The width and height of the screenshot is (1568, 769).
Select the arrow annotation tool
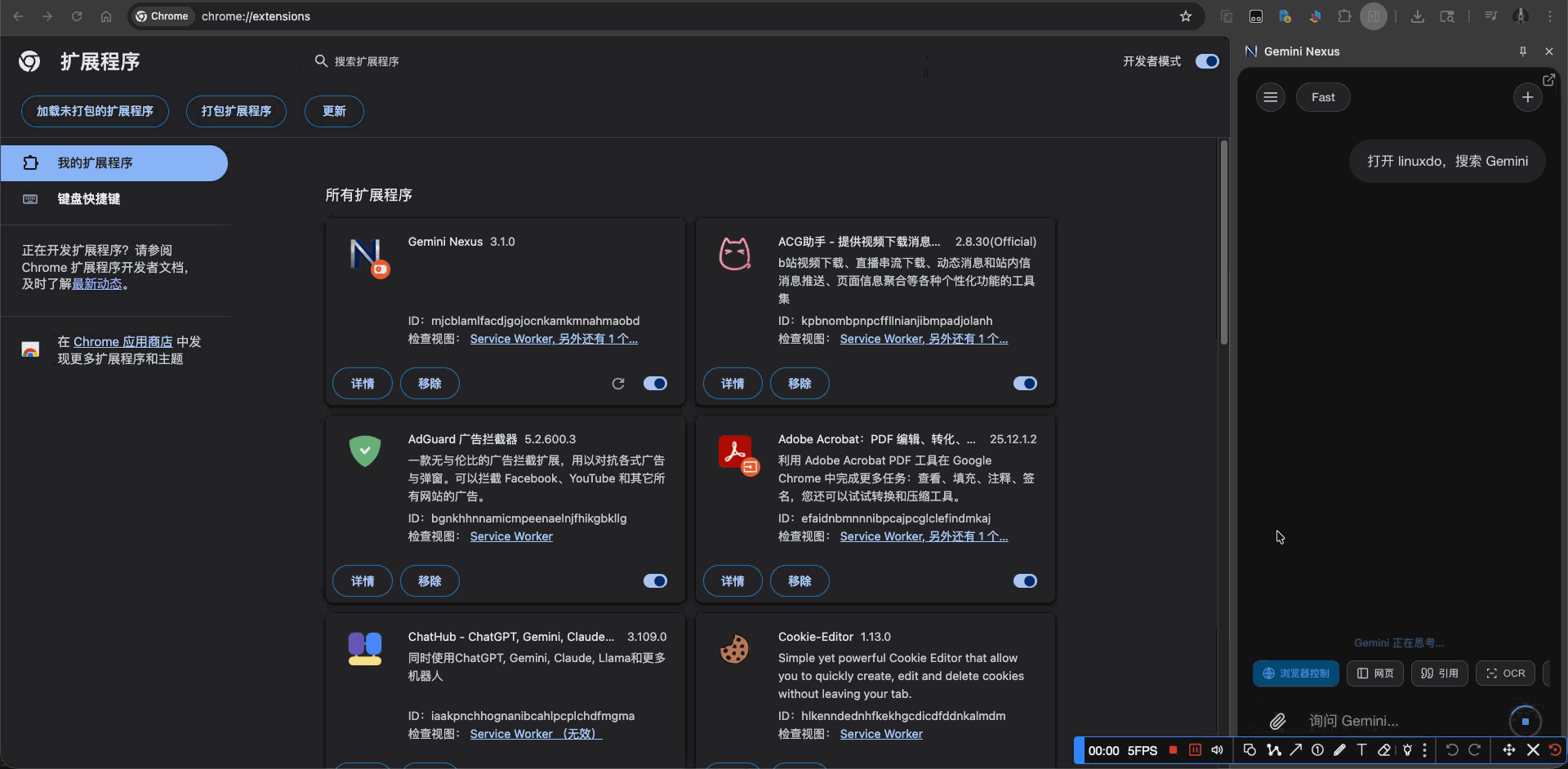click(1295, 750)
